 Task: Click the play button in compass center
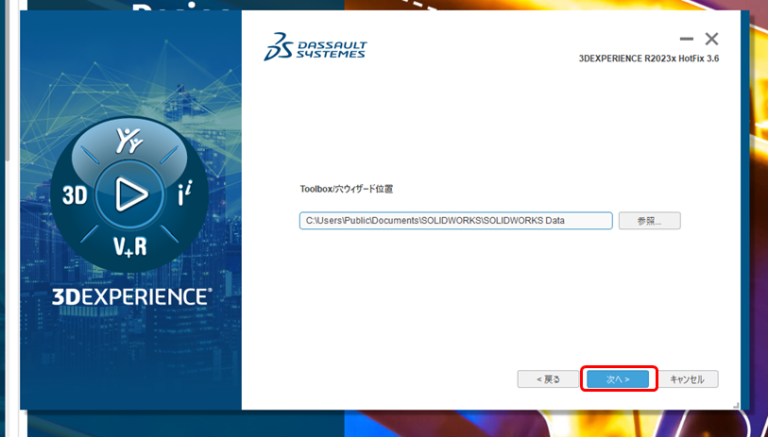pos(129,195)
